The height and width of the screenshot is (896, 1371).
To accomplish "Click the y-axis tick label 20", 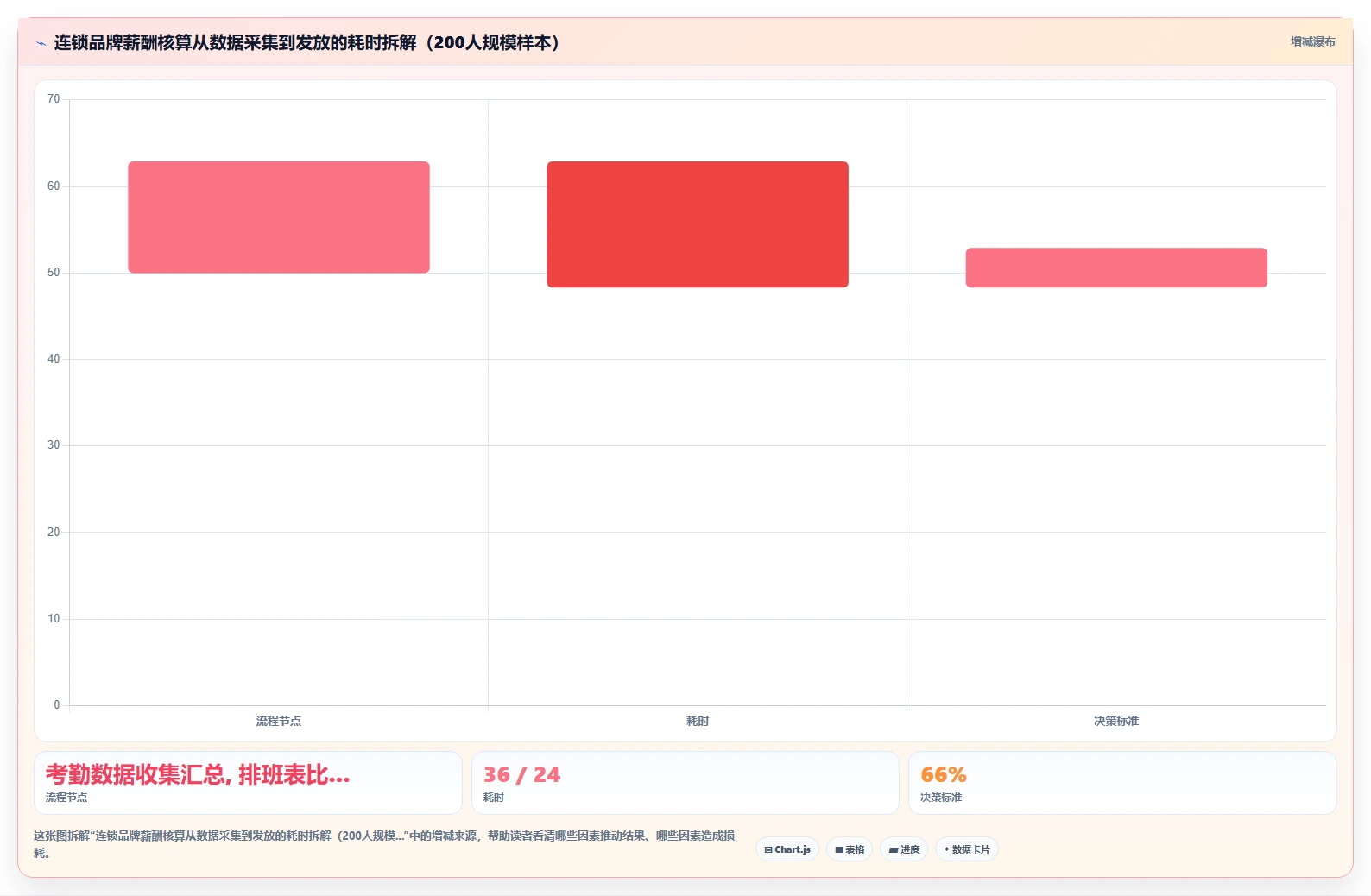I will click(54, 533).
